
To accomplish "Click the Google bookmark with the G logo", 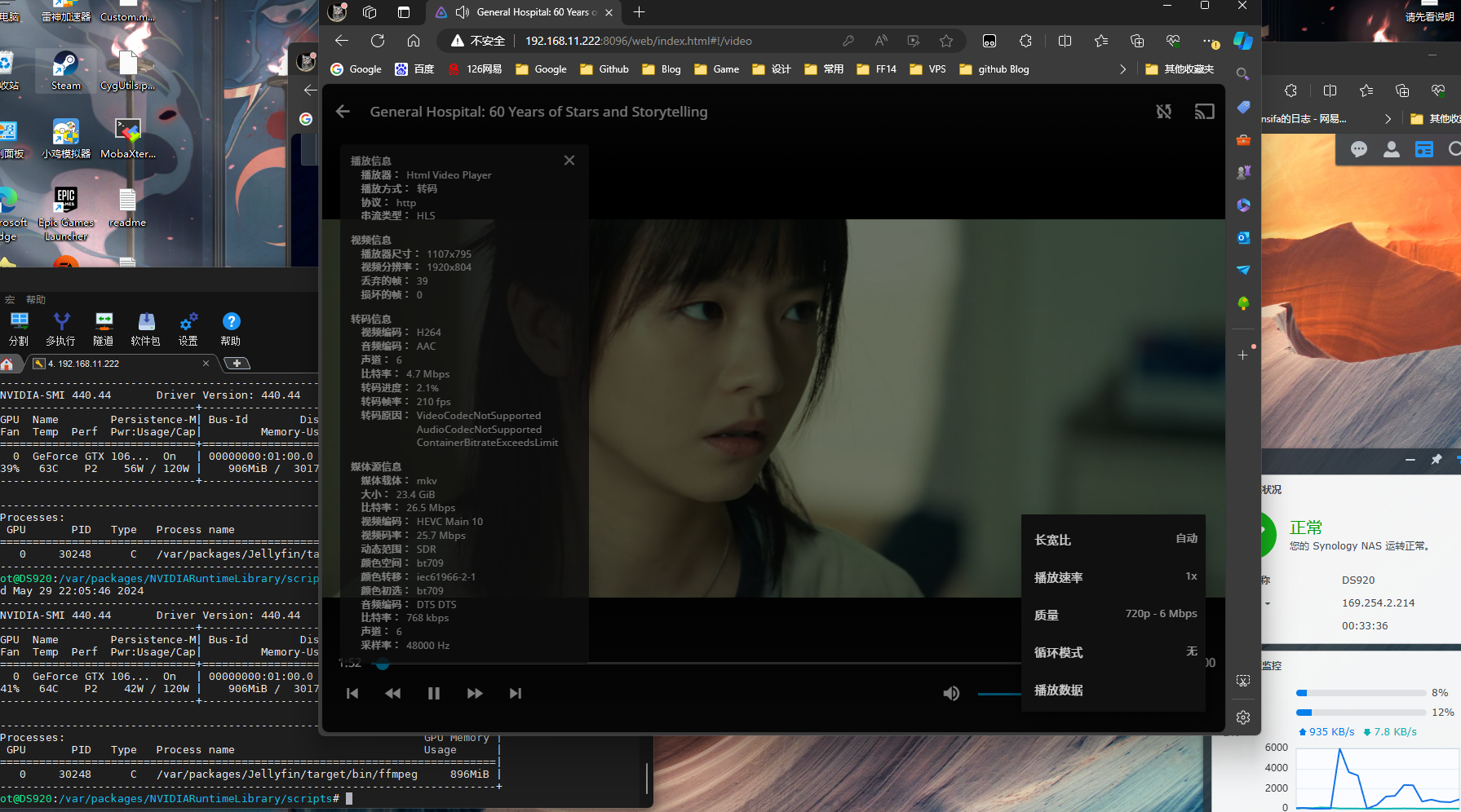I will [356, 69].
